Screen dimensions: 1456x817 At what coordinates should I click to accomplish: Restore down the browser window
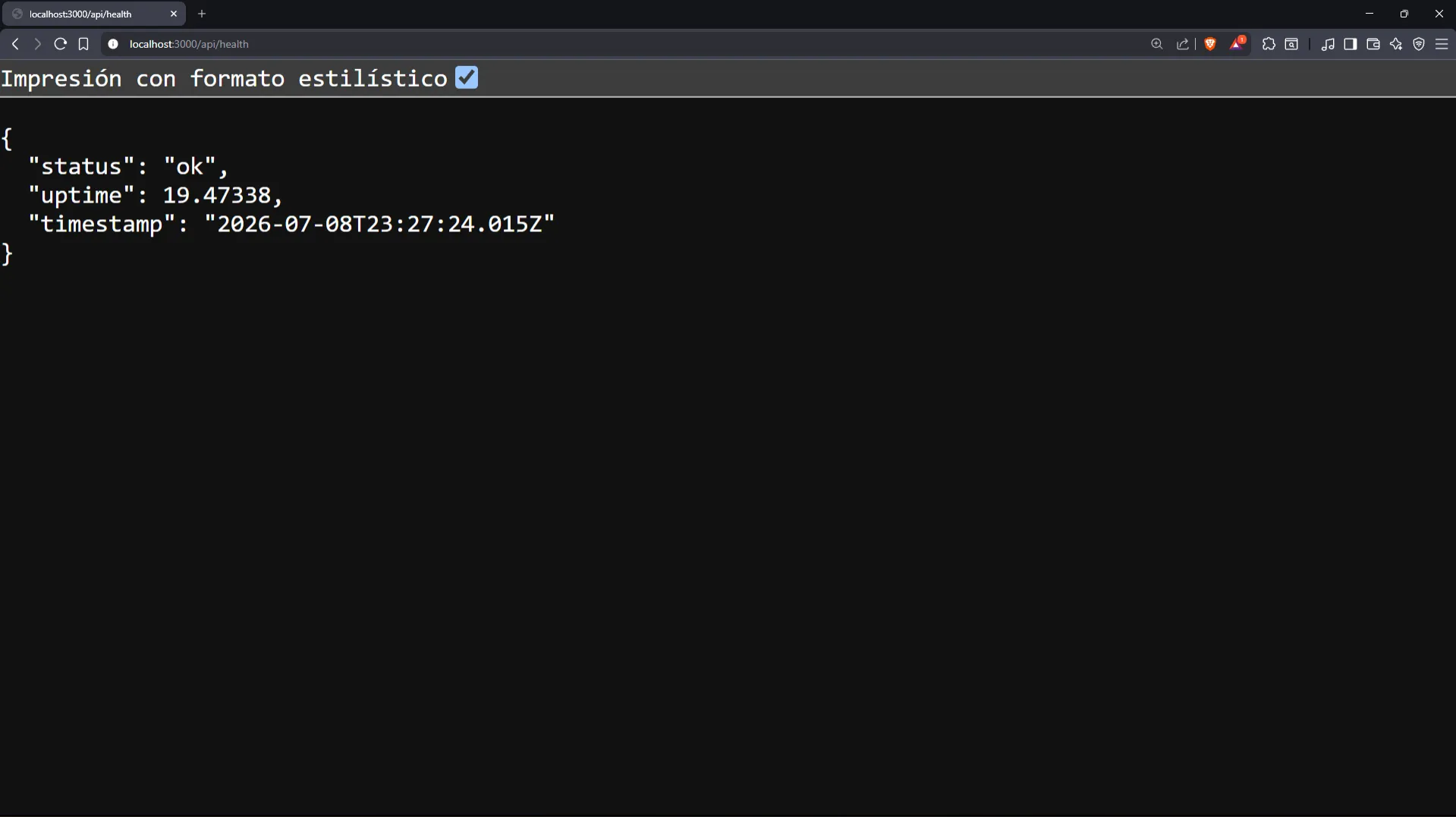[x=1404, y=14]
